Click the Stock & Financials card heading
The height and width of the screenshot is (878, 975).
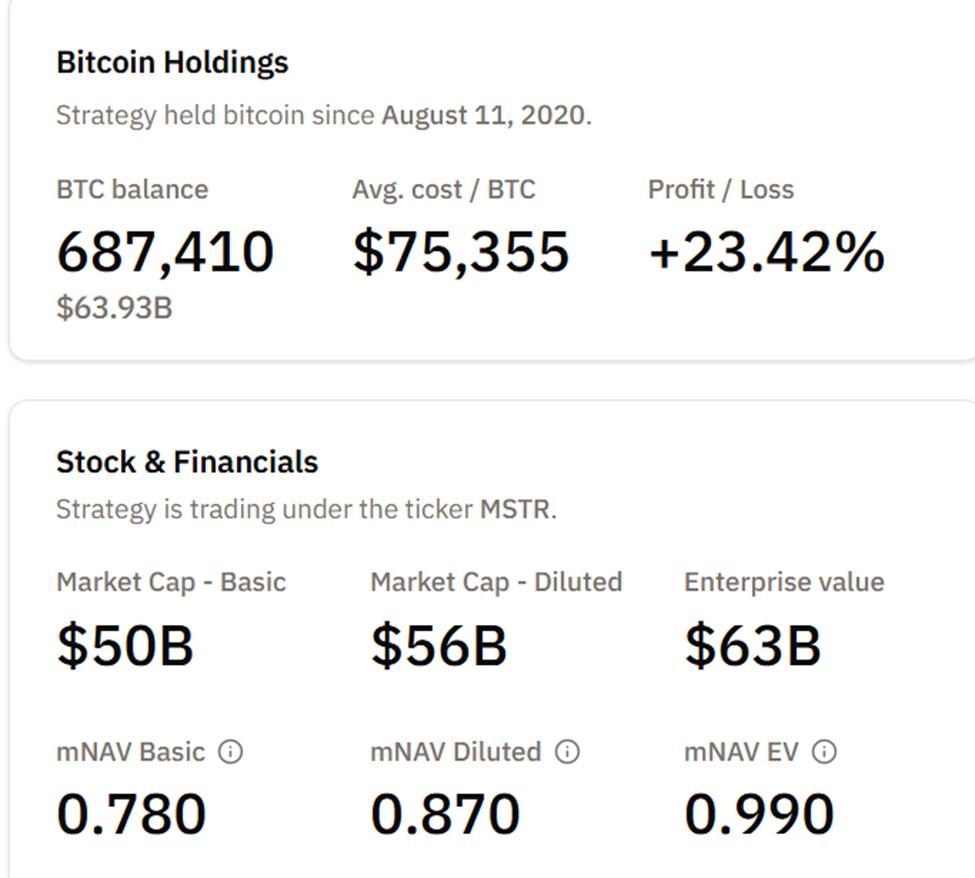click(189, 462)
